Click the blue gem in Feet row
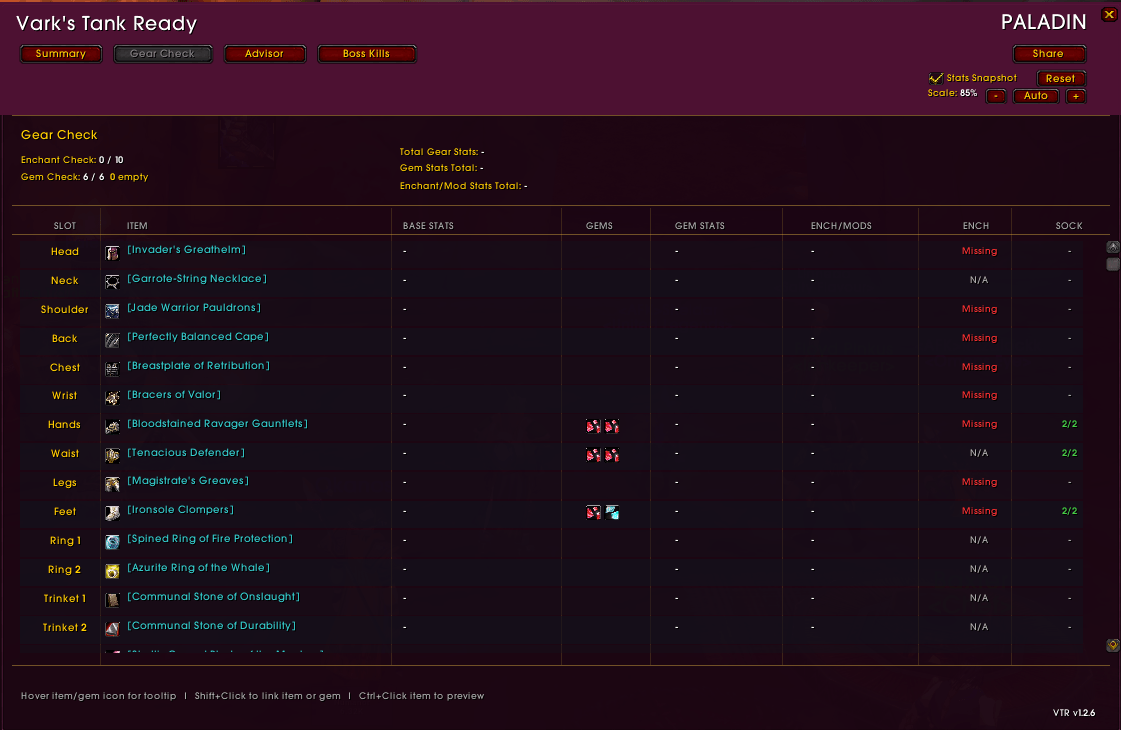Image resolution: width=1121 pixels, height=730 pixels. point(612,512)
